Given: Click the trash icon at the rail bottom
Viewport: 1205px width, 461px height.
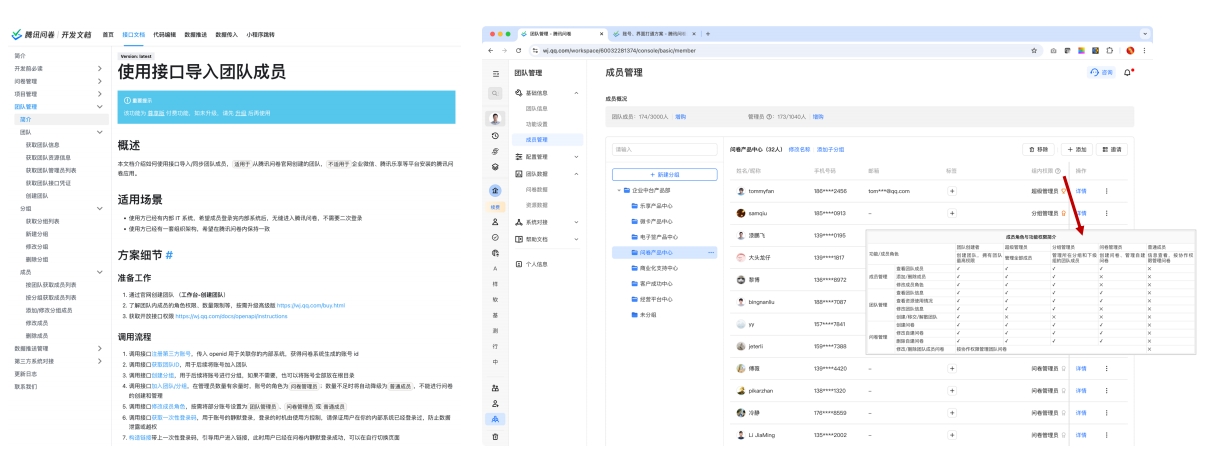Looking at the screenshot, I should coord(496,436).
